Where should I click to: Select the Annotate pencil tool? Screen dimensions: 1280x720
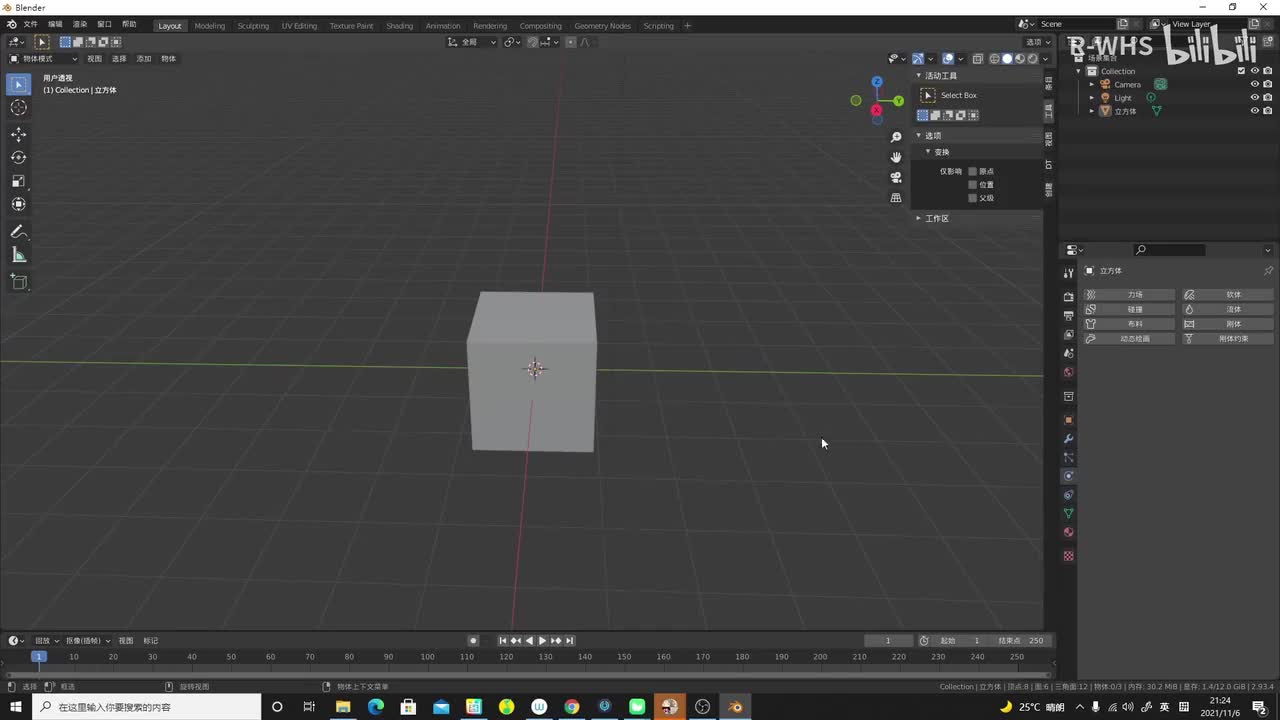(18, 231)
